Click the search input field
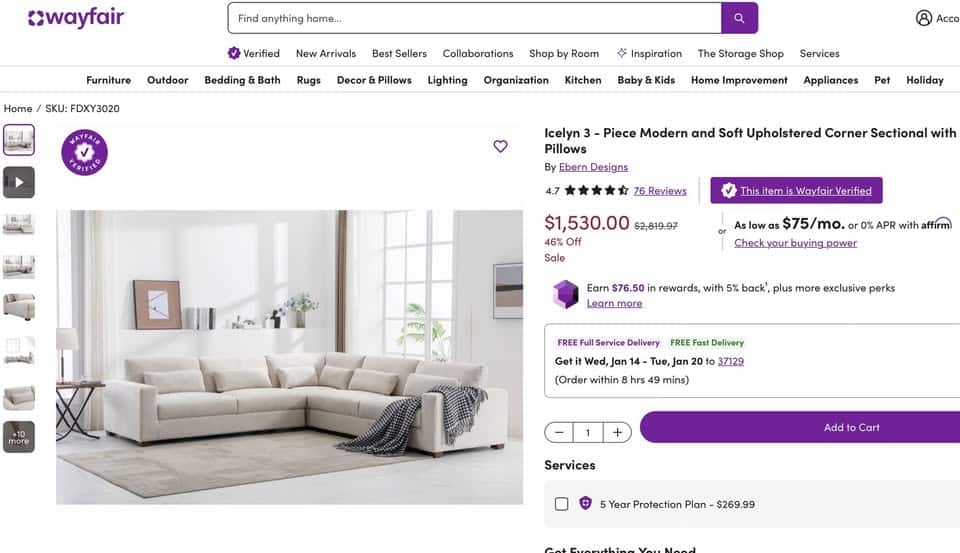Screen dimensions: 960x553 [474, 18]
